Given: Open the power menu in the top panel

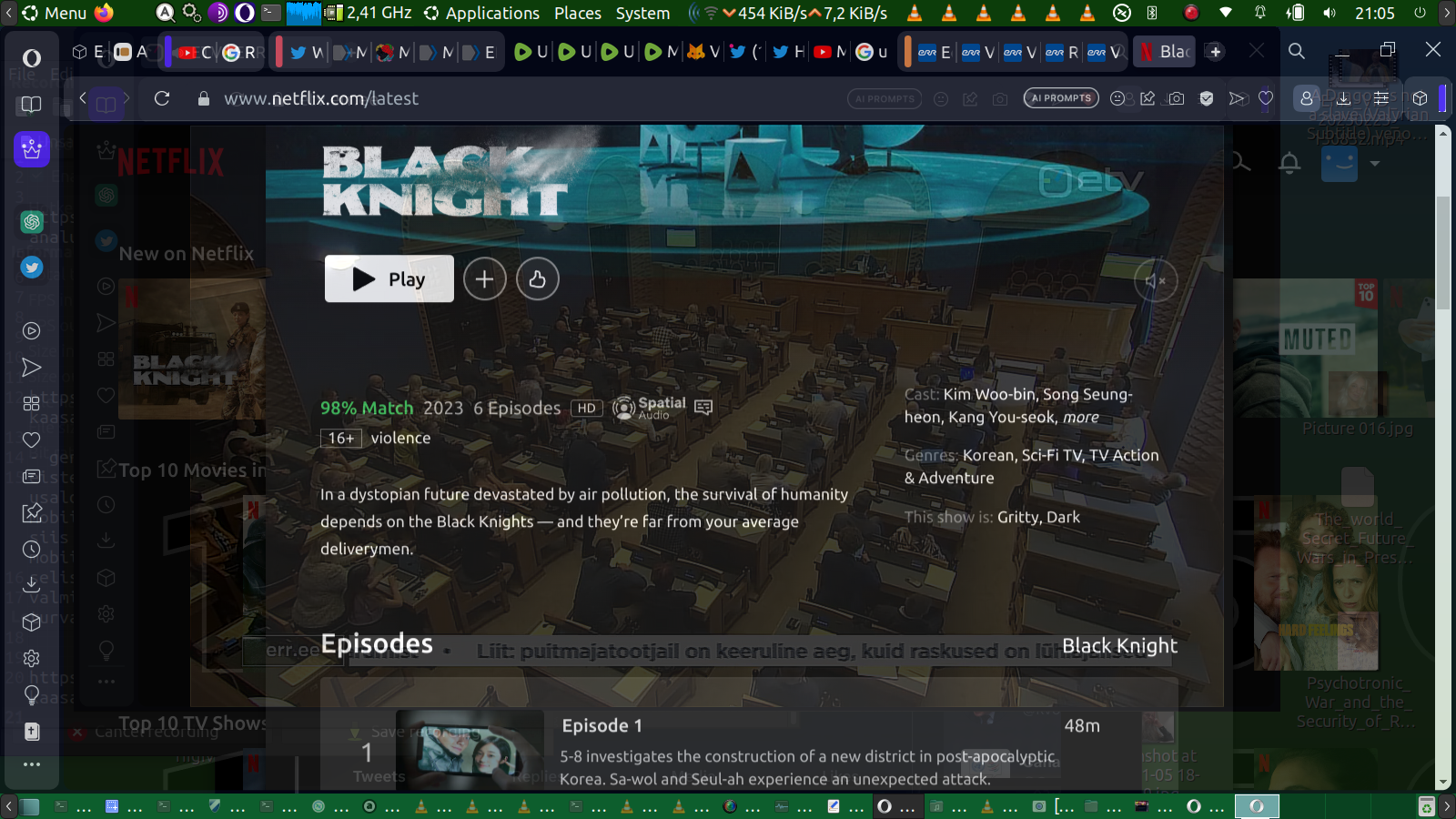Looking at the screenshot, I should [1420, 13].
